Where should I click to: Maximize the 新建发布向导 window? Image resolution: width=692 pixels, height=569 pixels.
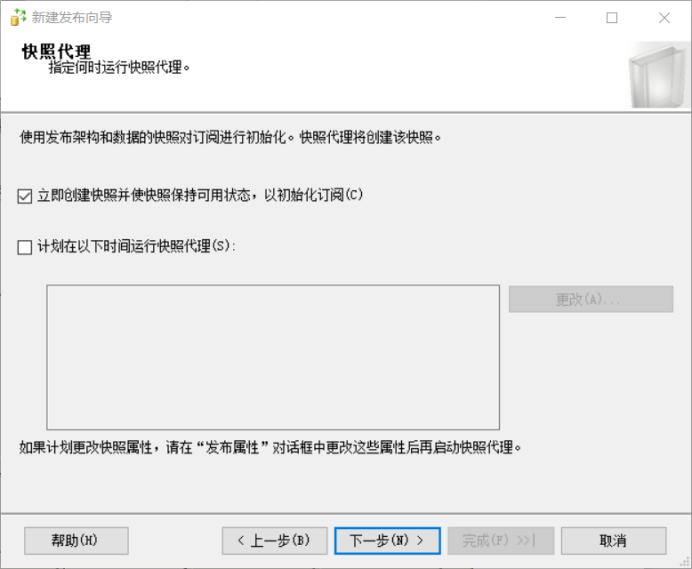coord(612,17)
